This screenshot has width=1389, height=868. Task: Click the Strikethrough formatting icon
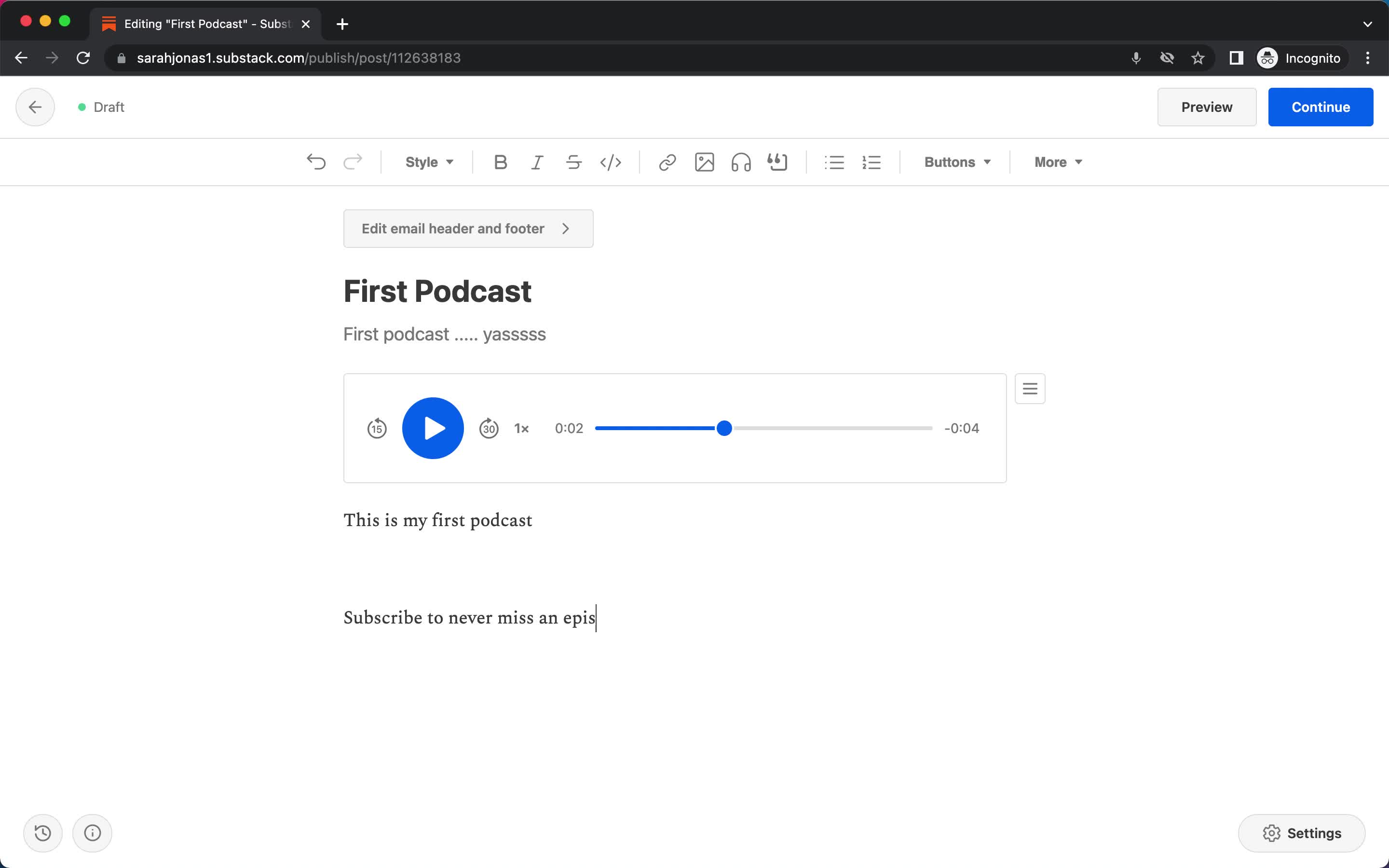point(572,162)
